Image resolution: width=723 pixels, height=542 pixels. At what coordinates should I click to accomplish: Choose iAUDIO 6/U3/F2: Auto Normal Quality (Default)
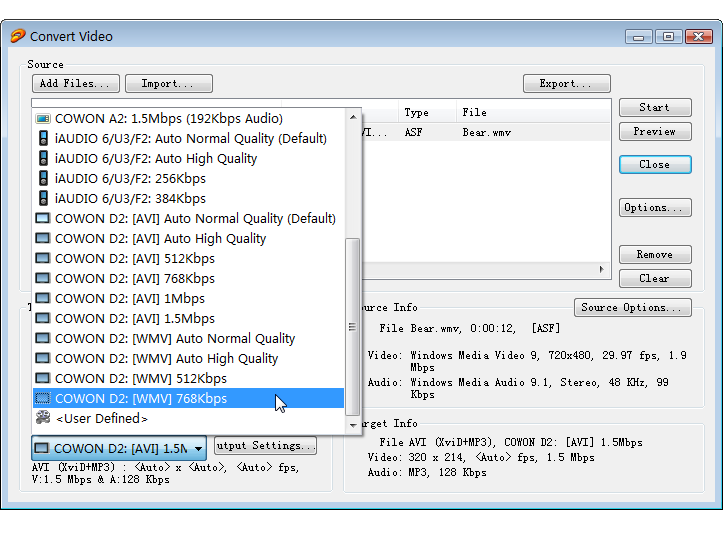189,138
